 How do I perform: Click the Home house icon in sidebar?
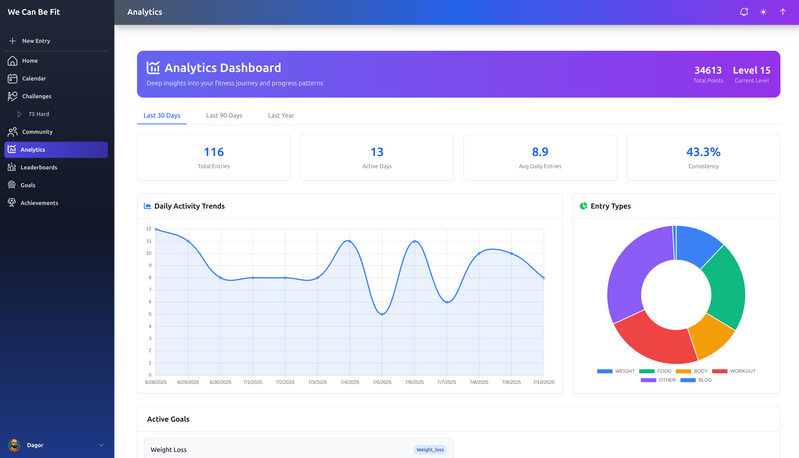pyautogui.click(x=12, y=61)
